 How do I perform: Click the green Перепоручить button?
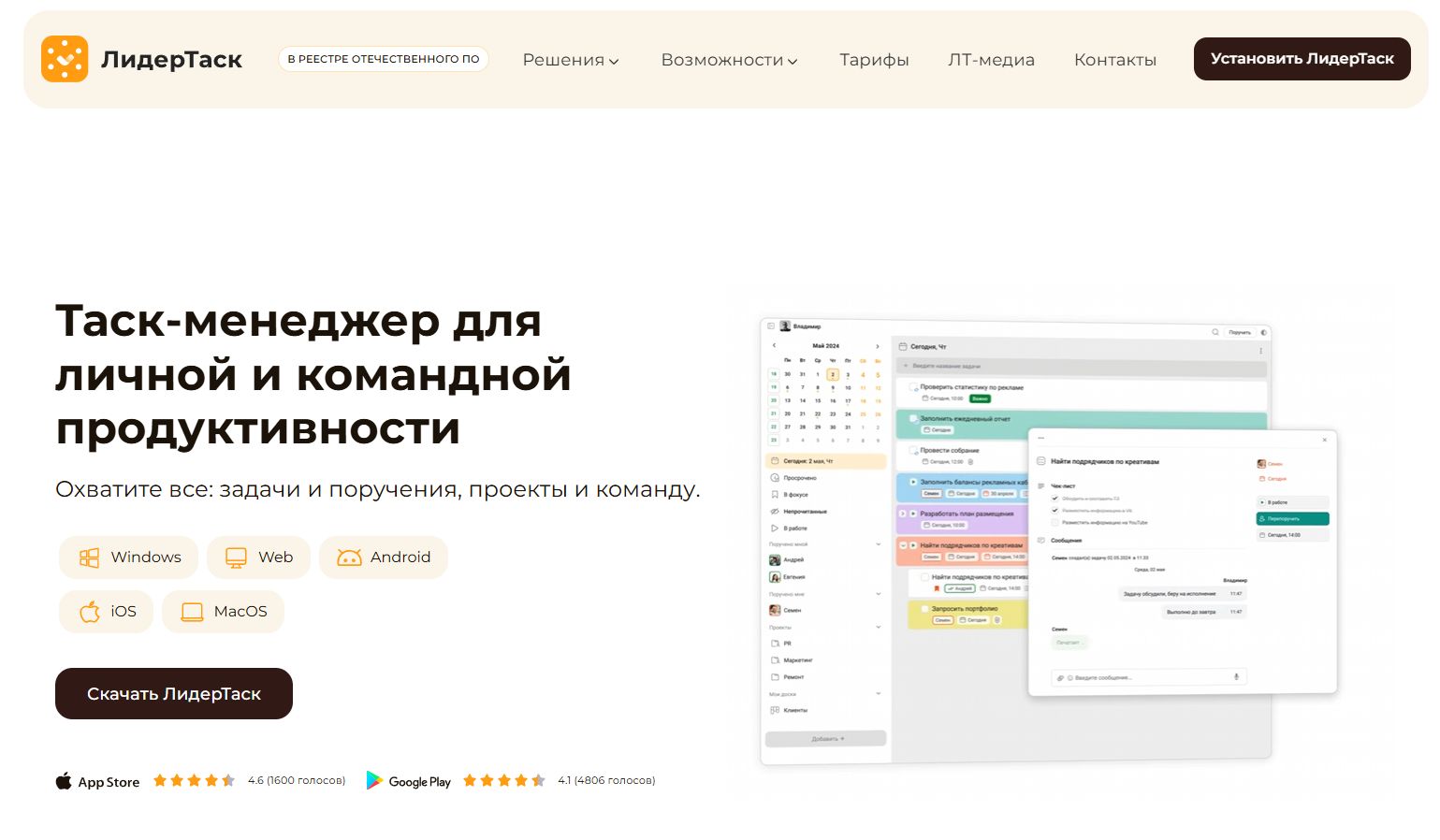[x=1292, y=518]
